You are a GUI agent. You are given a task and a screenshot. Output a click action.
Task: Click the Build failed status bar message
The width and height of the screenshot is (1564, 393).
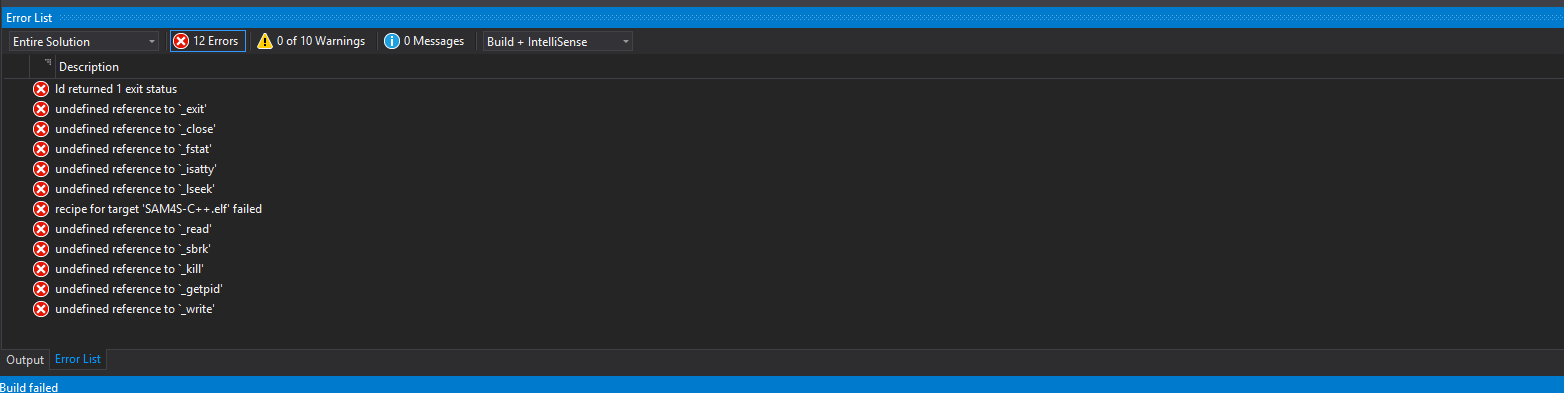pos(29,387)
